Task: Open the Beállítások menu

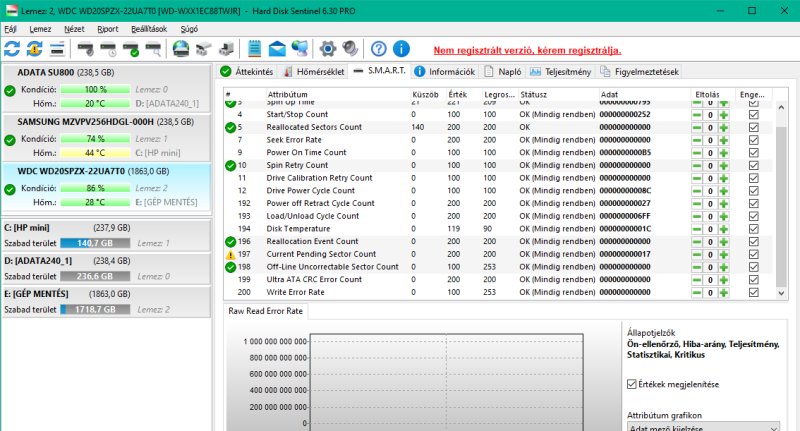Action: tap(149, 29)
